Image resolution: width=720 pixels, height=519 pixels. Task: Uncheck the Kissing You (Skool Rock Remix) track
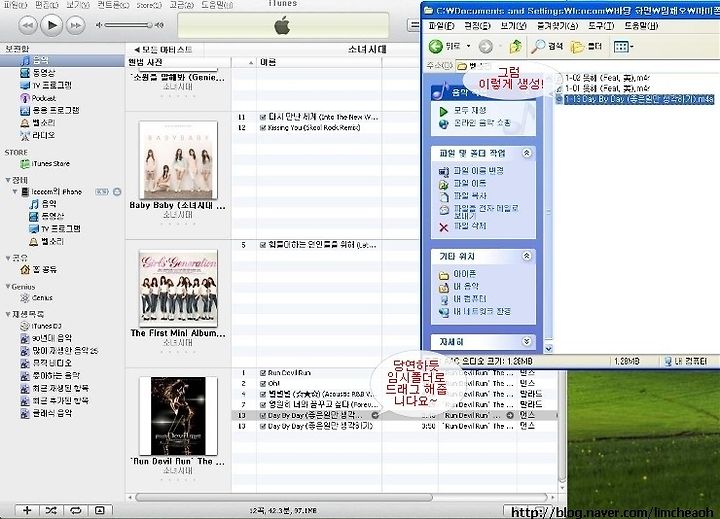[x=263, y=128]
